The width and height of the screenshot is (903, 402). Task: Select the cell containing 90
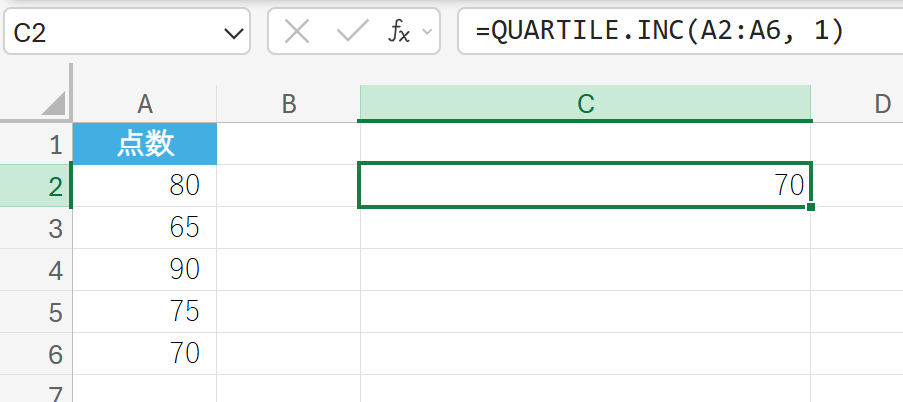[x=145, y=270]
